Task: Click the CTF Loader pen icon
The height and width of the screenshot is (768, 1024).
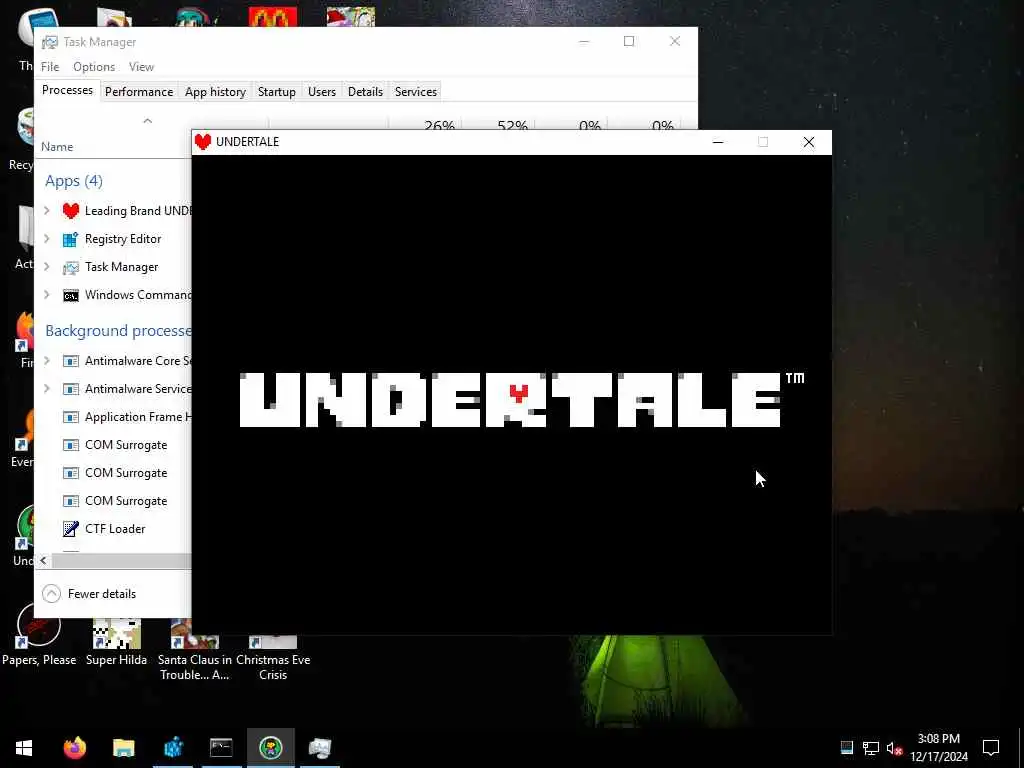Action: (x=71, y=529)
